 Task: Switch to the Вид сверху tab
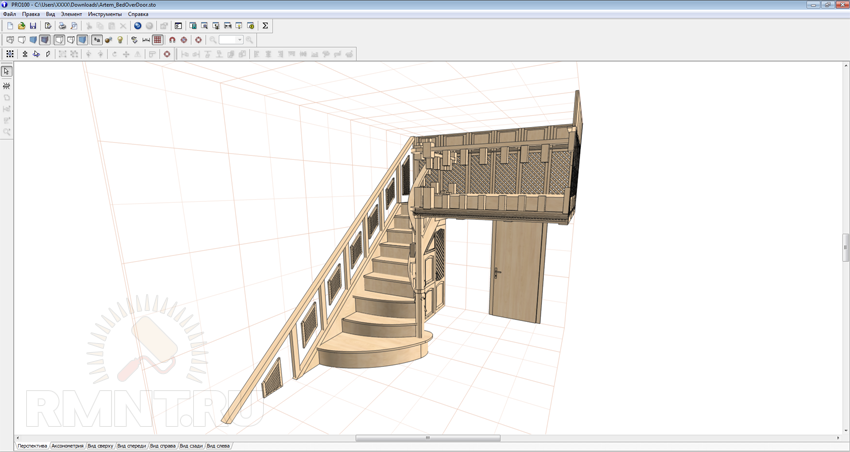pyautogui.click(x=100, y=446)
